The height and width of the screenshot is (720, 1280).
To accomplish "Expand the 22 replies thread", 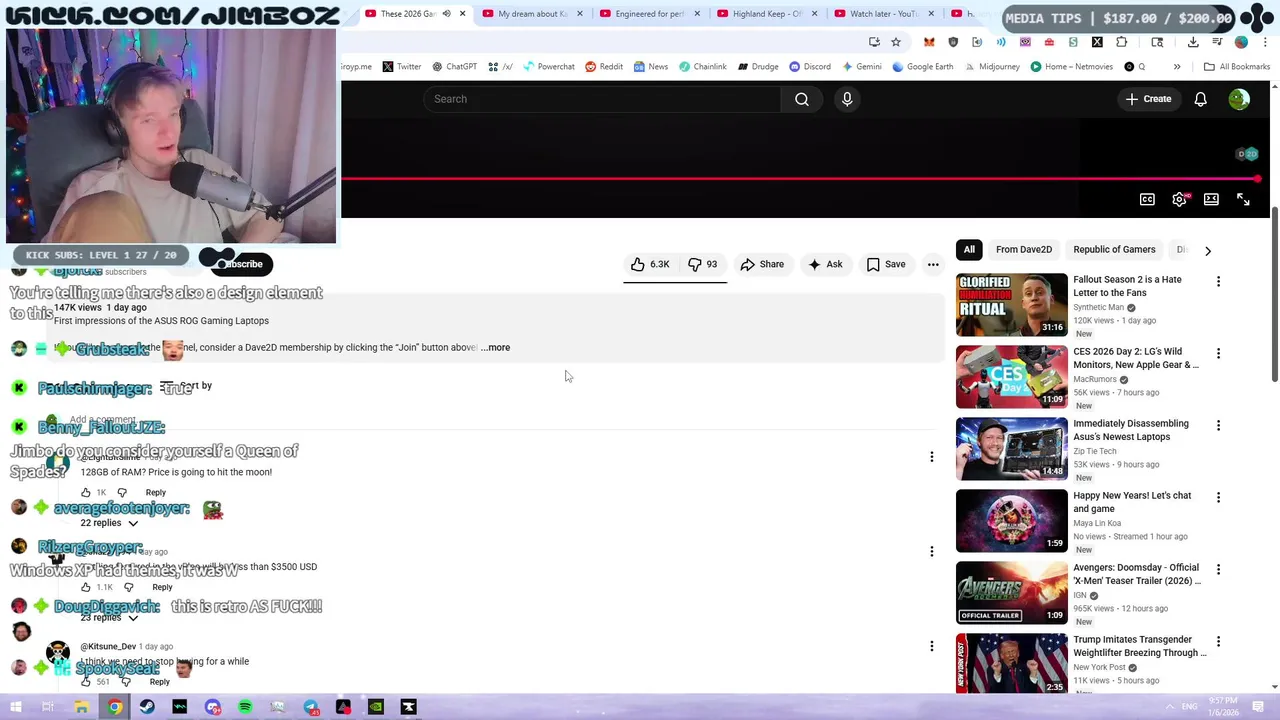I will click(x=109, y=523).
